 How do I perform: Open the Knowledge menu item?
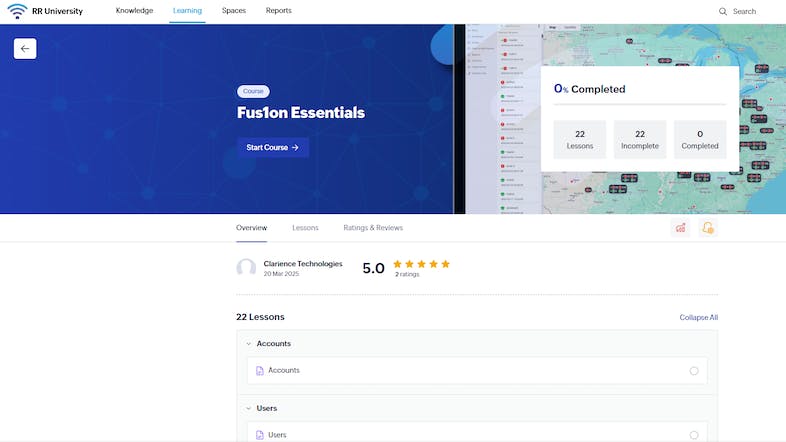(x=134, y=11)
